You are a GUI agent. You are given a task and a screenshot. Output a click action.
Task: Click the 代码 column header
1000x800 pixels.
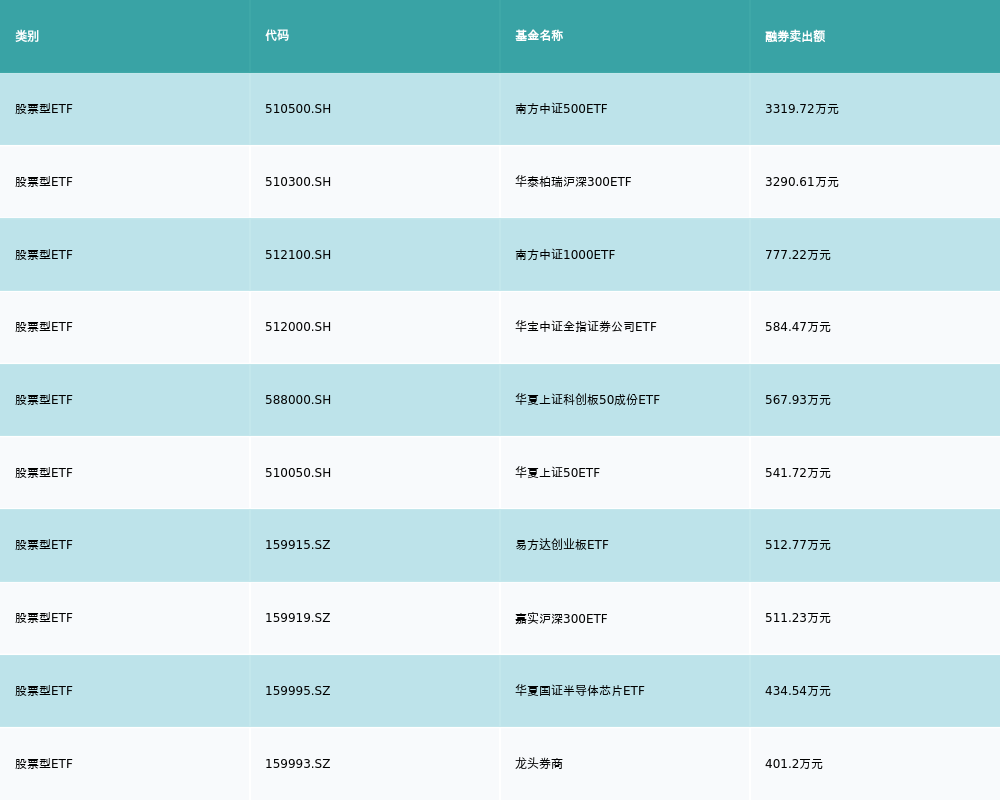pyautogui.click(x=277, y=36)
